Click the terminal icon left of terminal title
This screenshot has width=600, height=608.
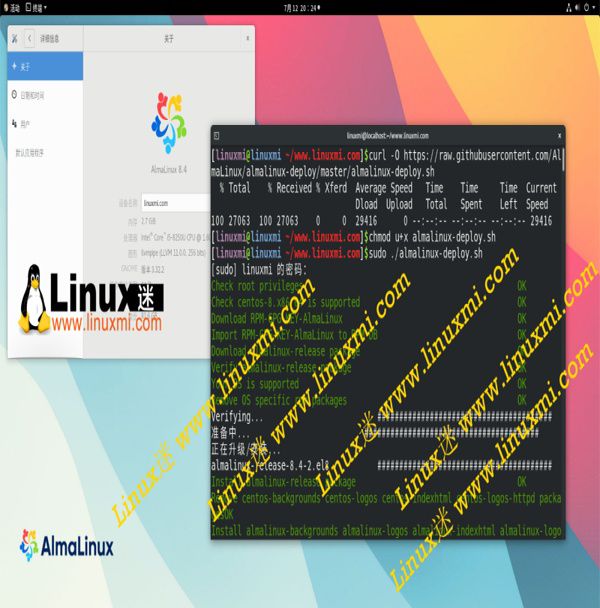click(216, 136)
